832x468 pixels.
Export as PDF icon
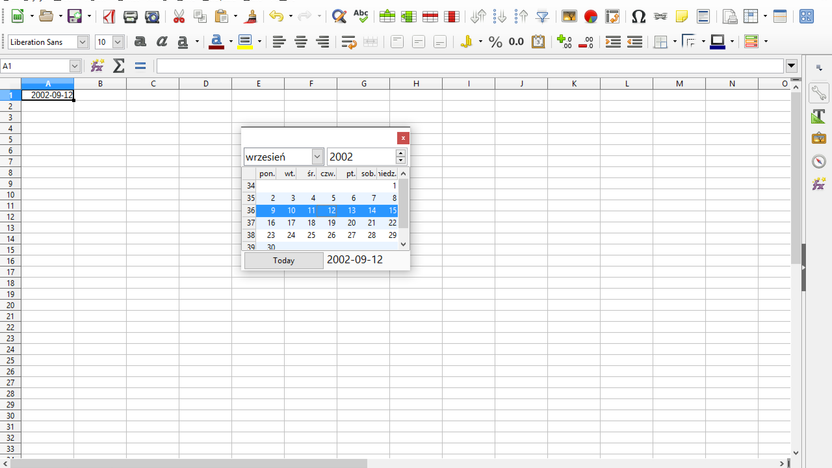pyautogui.click(x=109, y=16)
